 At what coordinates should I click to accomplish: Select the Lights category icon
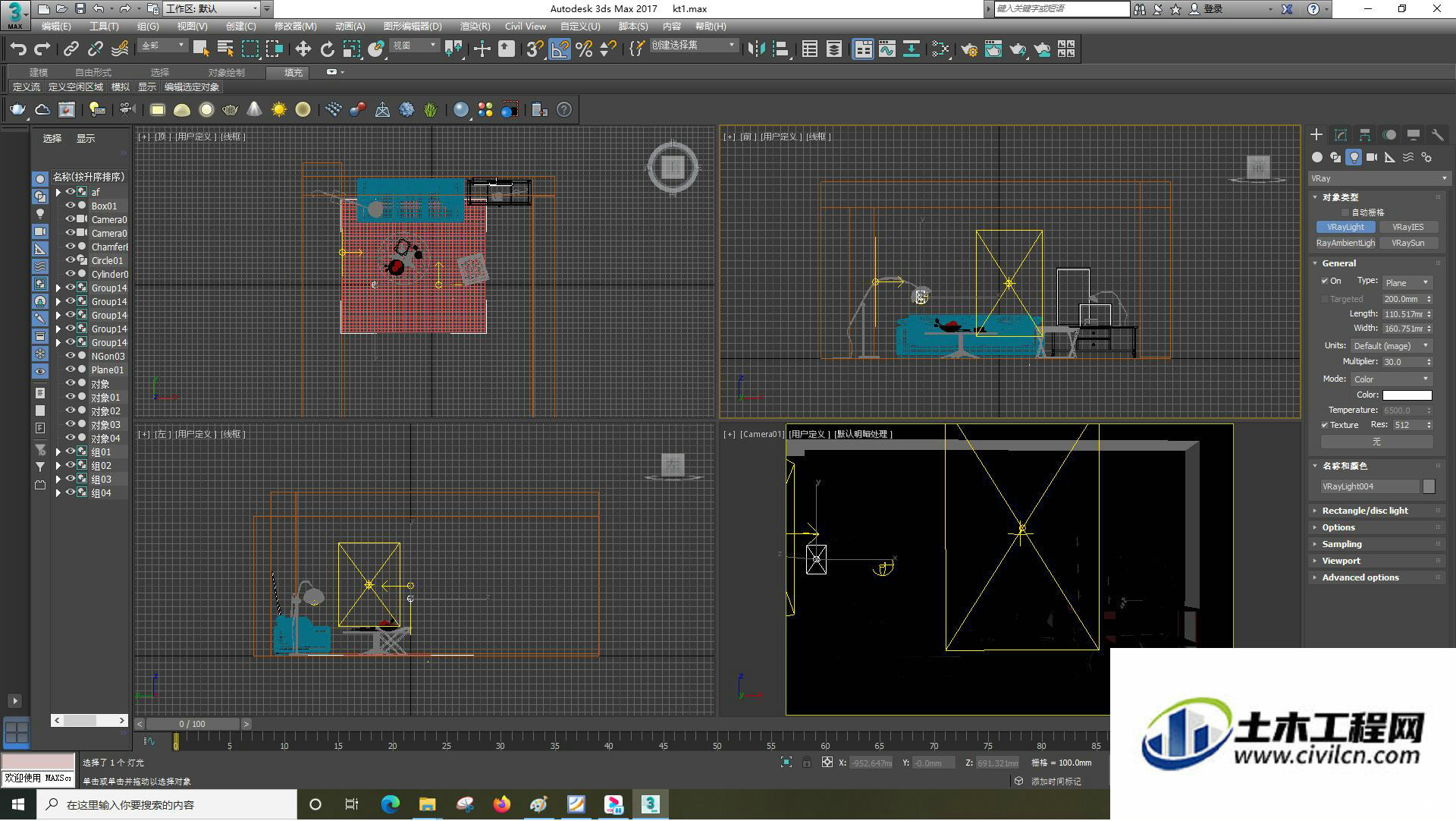1354,157
